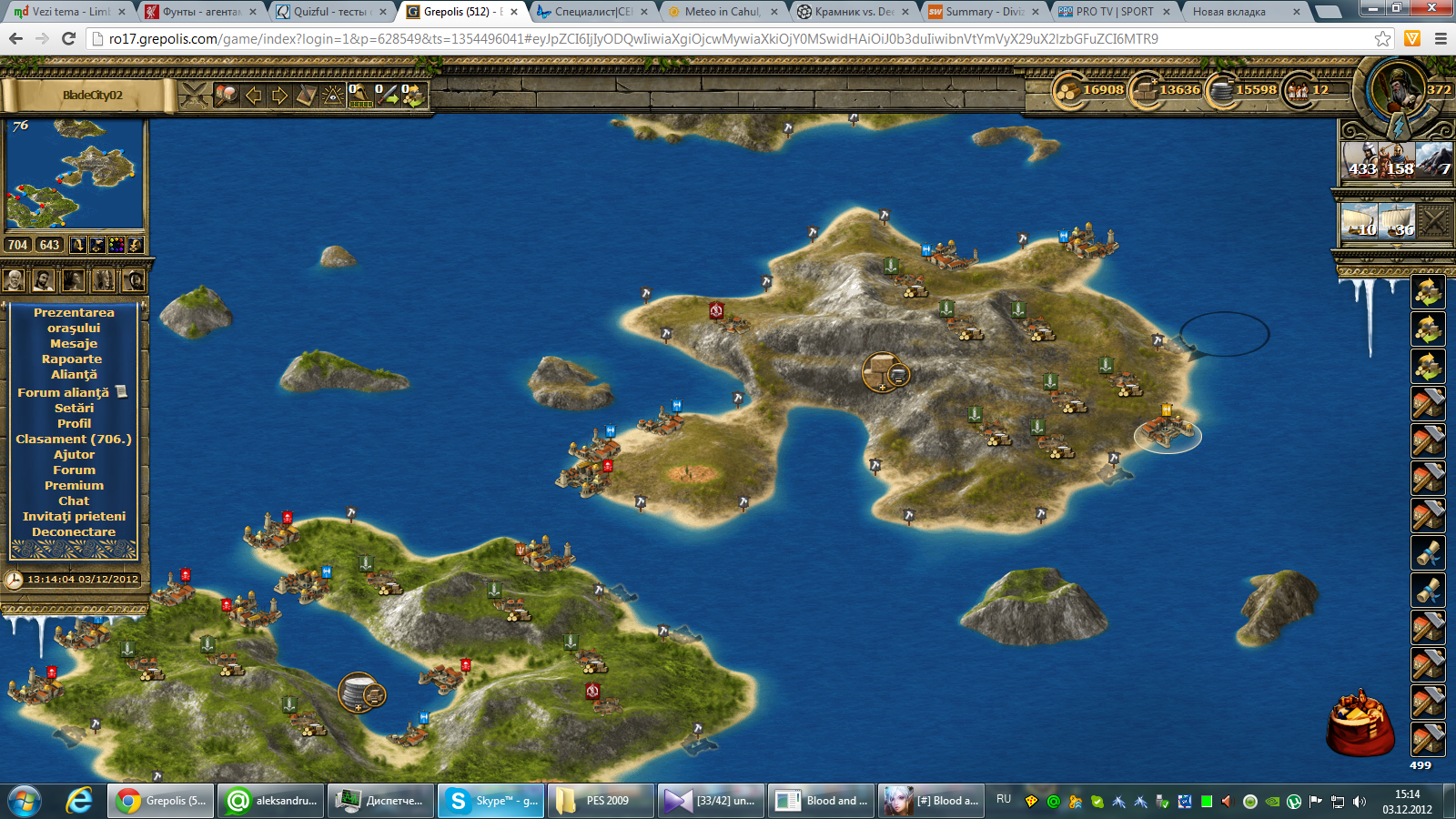Open Chat from the side menu
The image size is (1456, 819).
tap(74, 501)
